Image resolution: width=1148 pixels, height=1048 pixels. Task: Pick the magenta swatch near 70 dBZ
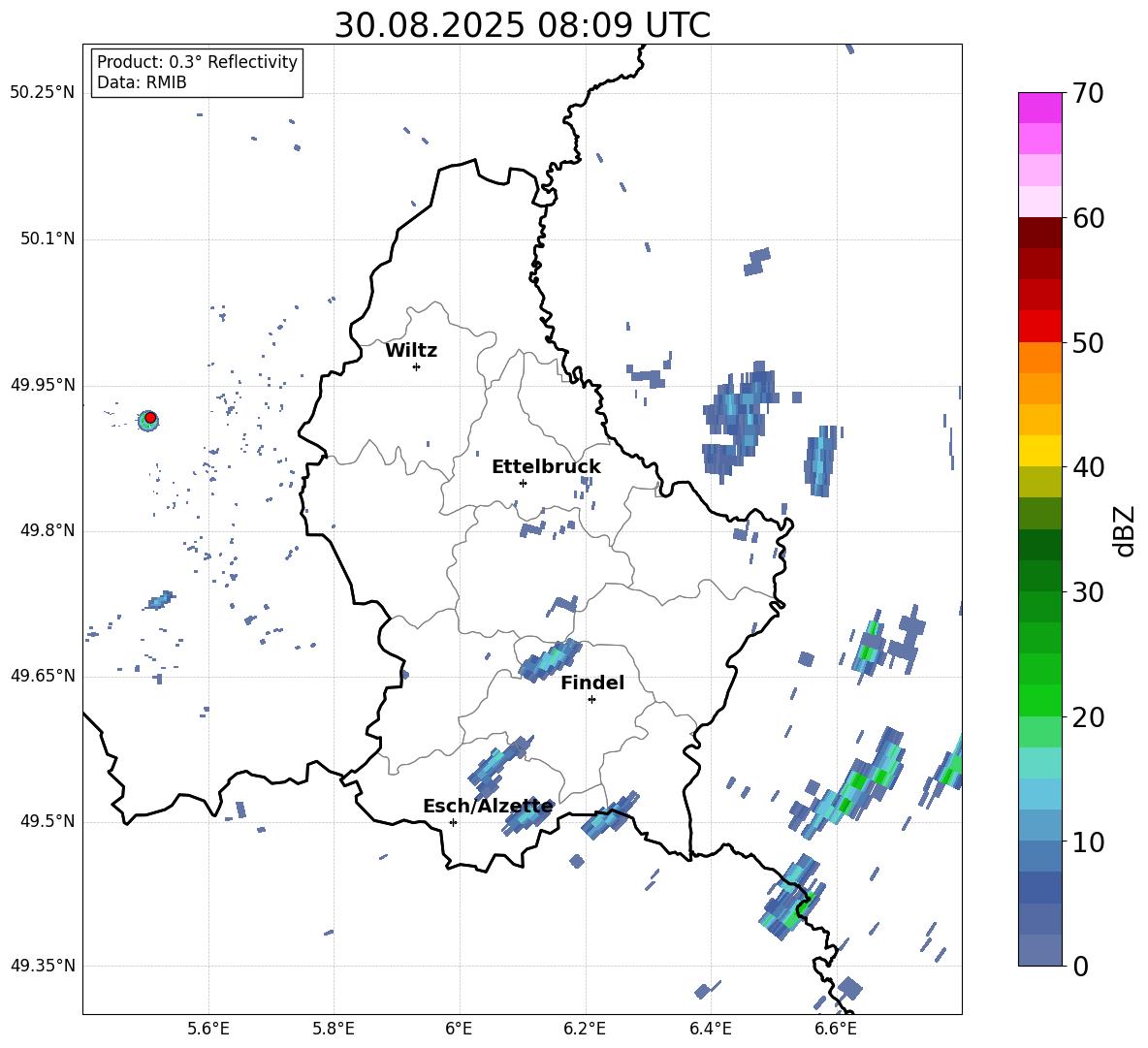tap(1039, 108)
